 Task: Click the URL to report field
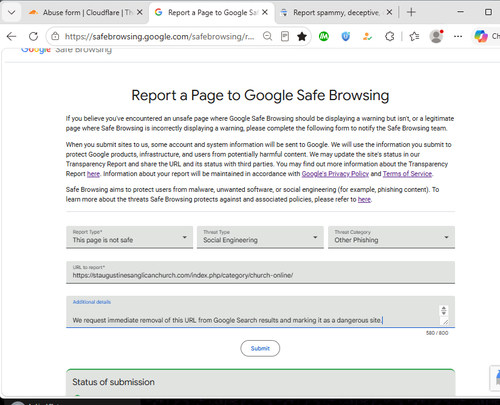[260, 272]
